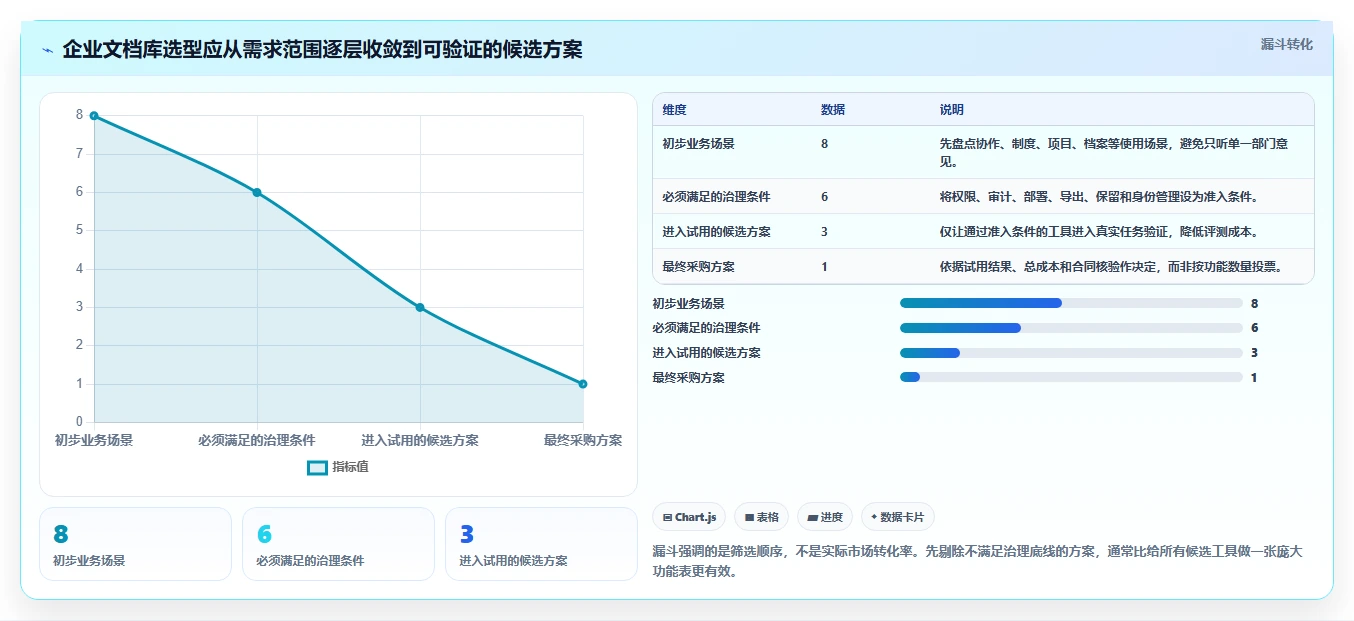Click the 数据 column header
1354x621 pixels.
[833, 110]
